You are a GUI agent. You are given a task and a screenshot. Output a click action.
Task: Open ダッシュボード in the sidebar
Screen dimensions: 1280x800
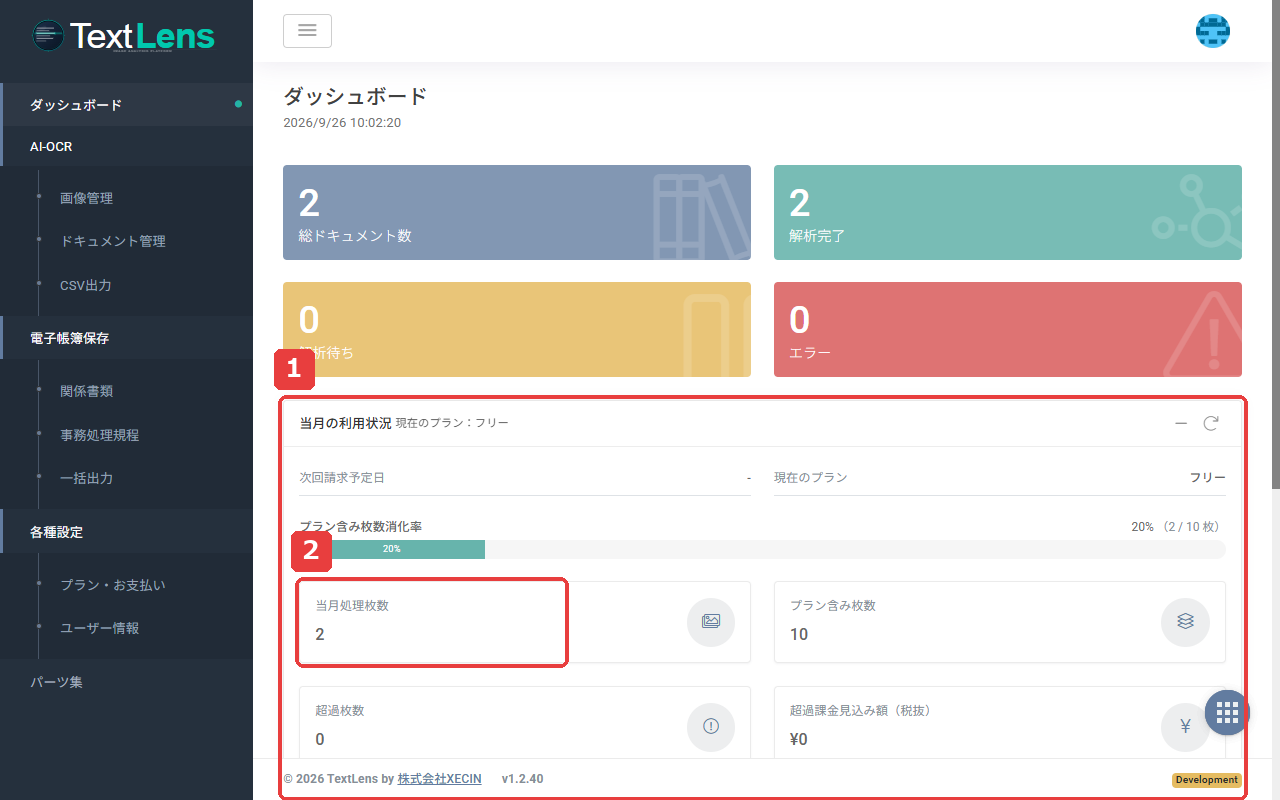tap(126, 105)
